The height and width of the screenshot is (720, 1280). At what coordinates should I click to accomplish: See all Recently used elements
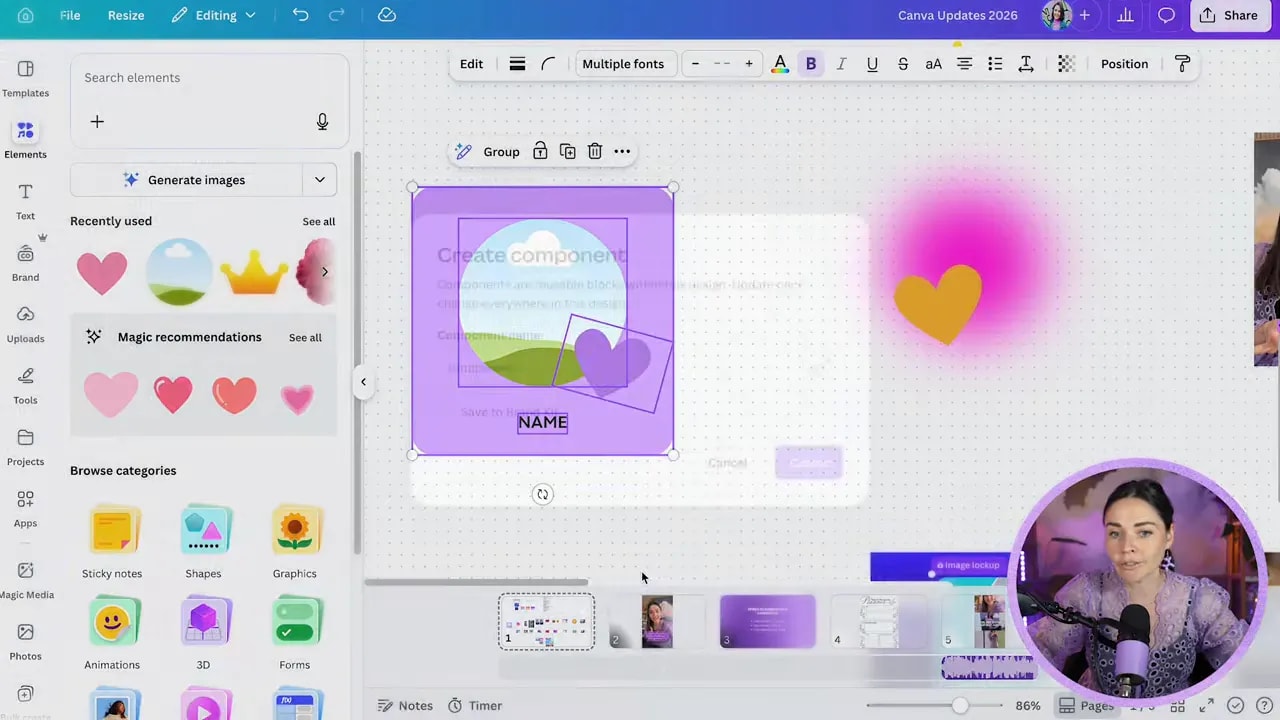click(319, 222)
